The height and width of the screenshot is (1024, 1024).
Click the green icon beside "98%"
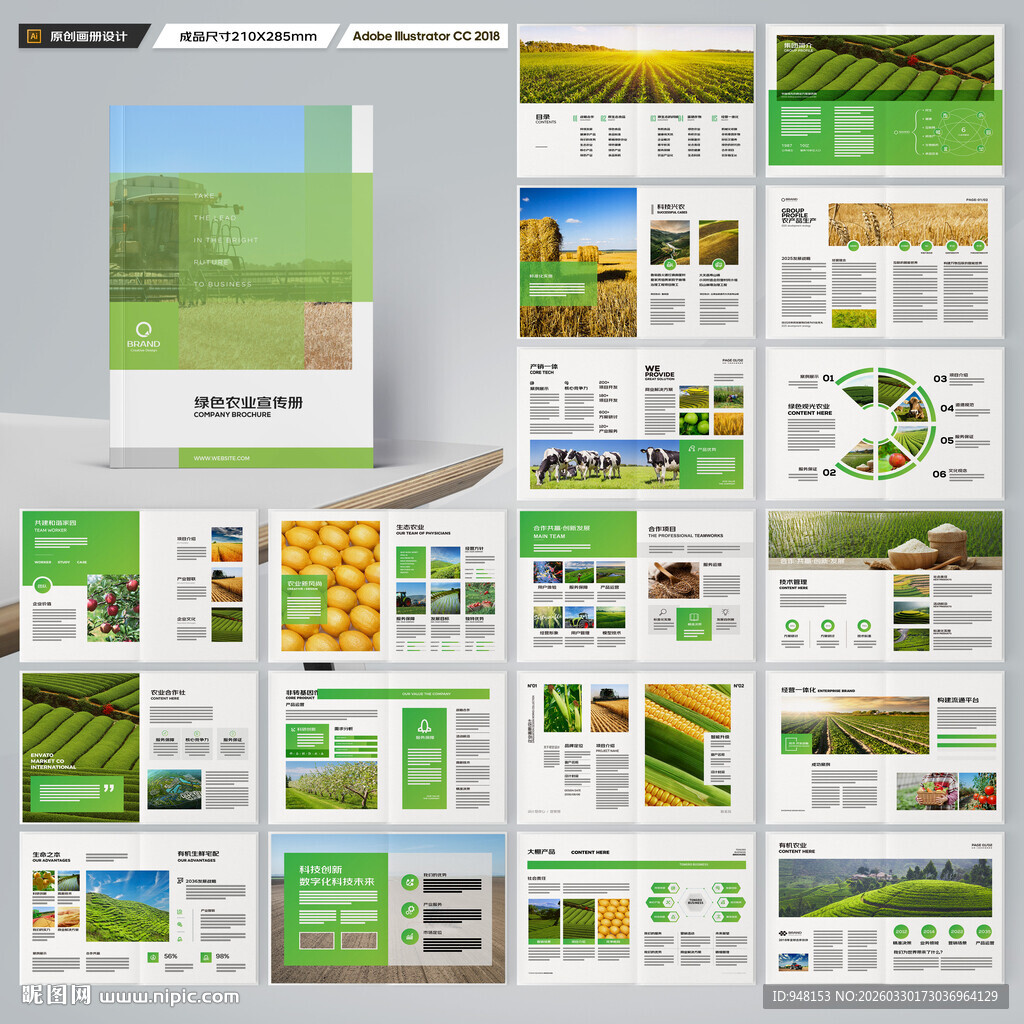(205, 957)
